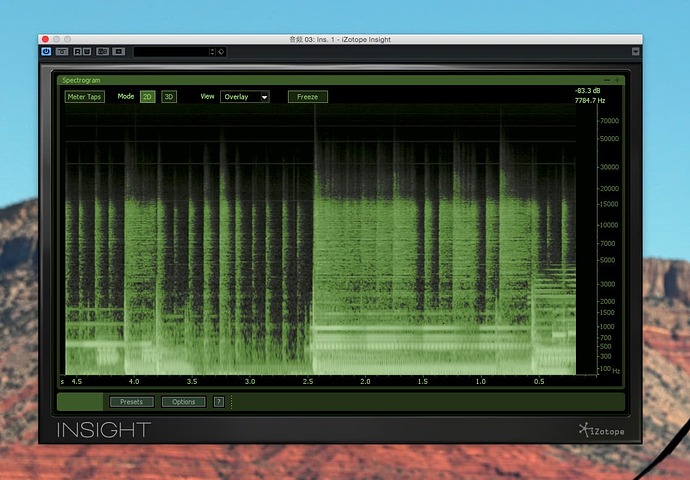This screenshot has width=690, height=480.
Task: Click the 7784.7 Hz frequency readout
Action: tap(590, 100)
